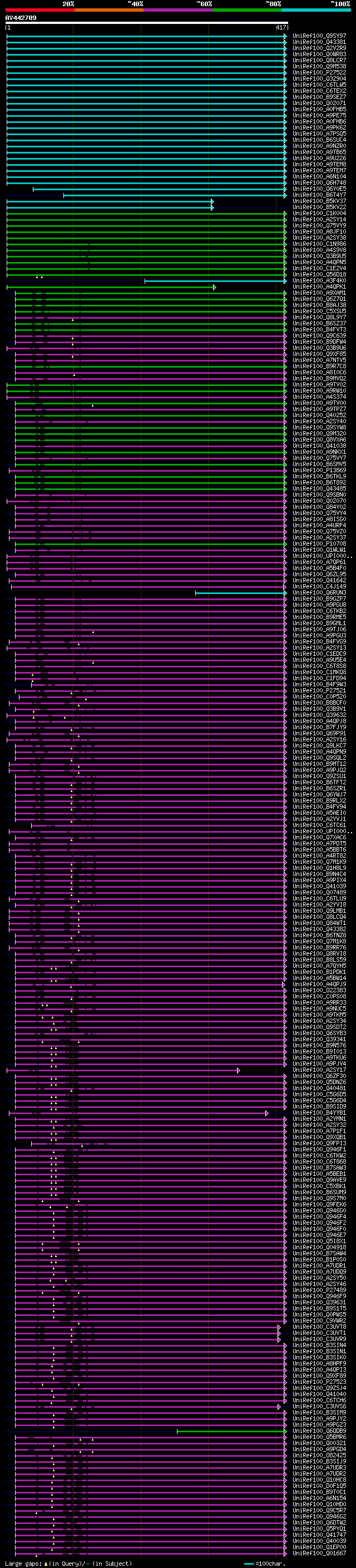Select subject label UniRef100_Q32904
Viewport: 356px width, 1568px height.
(x=319, y=78)
